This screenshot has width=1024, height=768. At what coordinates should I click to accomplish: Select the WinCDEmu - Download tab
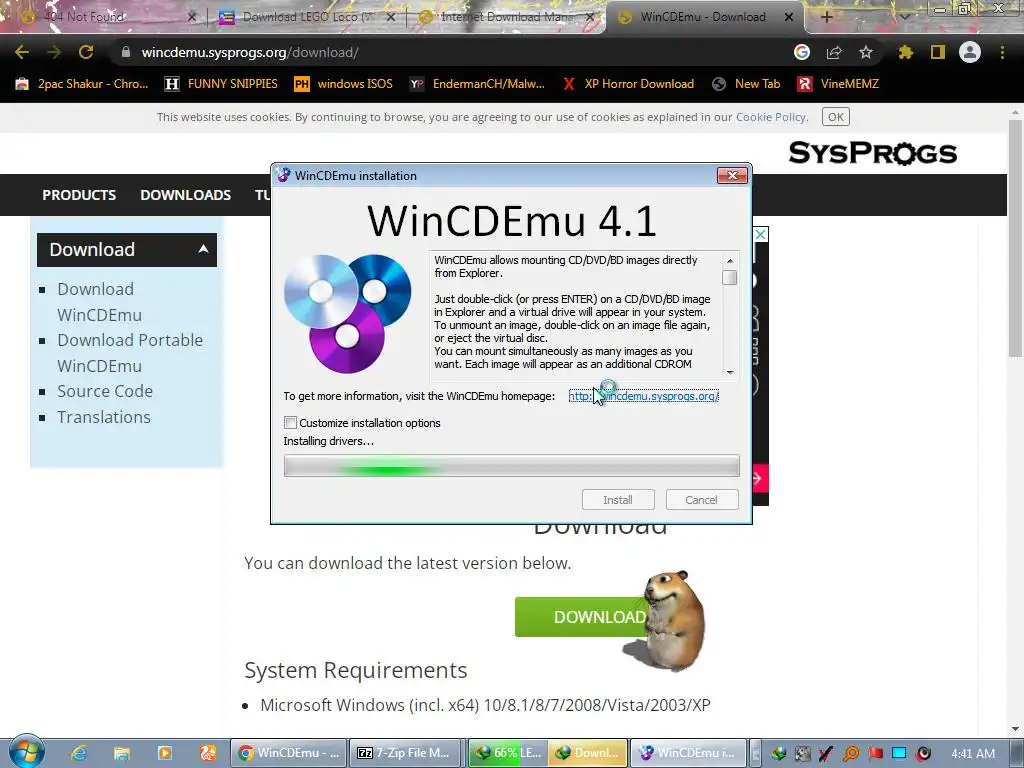(x=703, y=17)
